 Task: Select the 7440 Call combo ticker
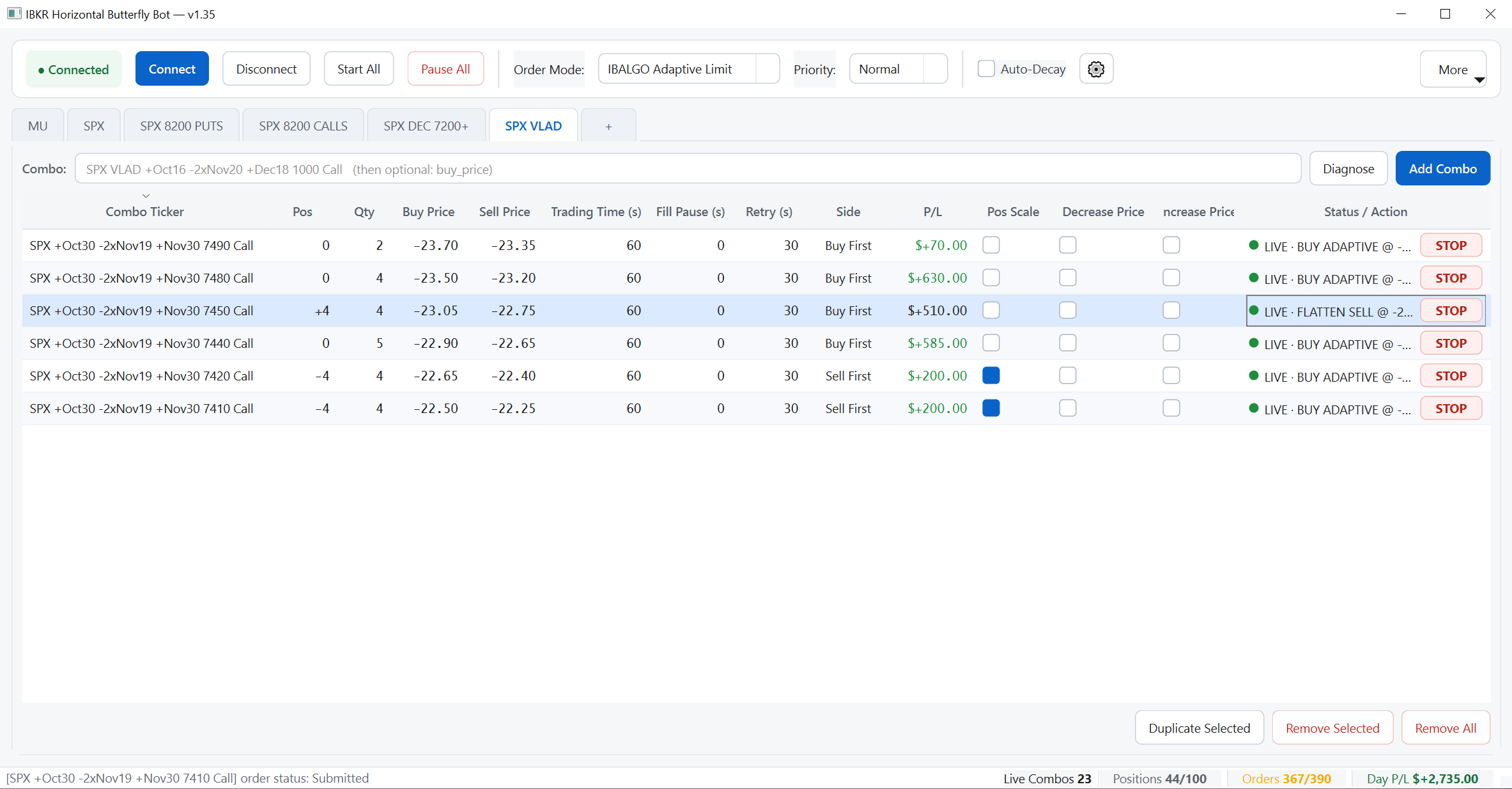click(x=141, y=343)
